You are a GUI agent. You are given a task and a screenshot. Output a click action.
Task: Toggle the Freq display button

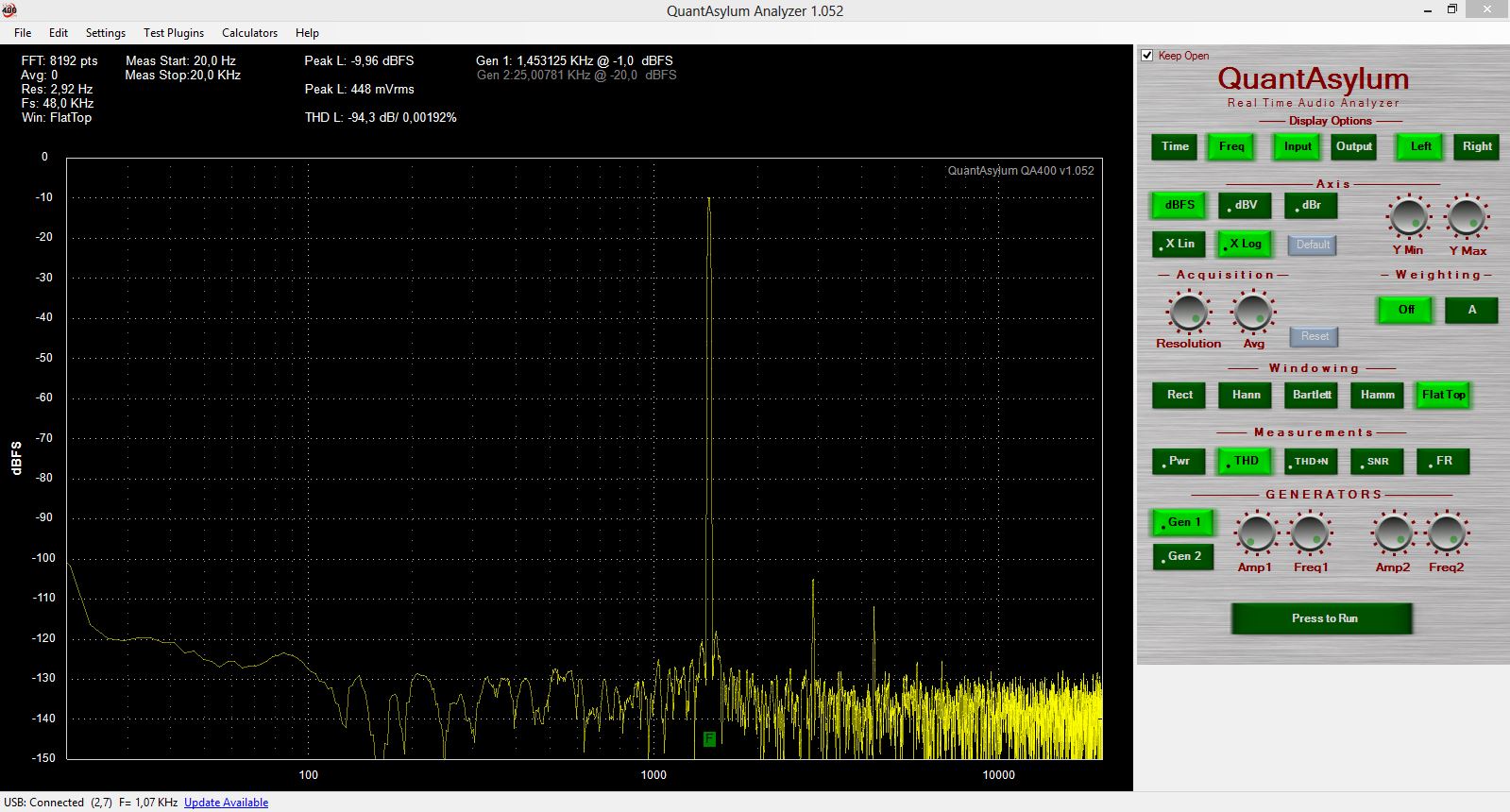pos(1231,146)
